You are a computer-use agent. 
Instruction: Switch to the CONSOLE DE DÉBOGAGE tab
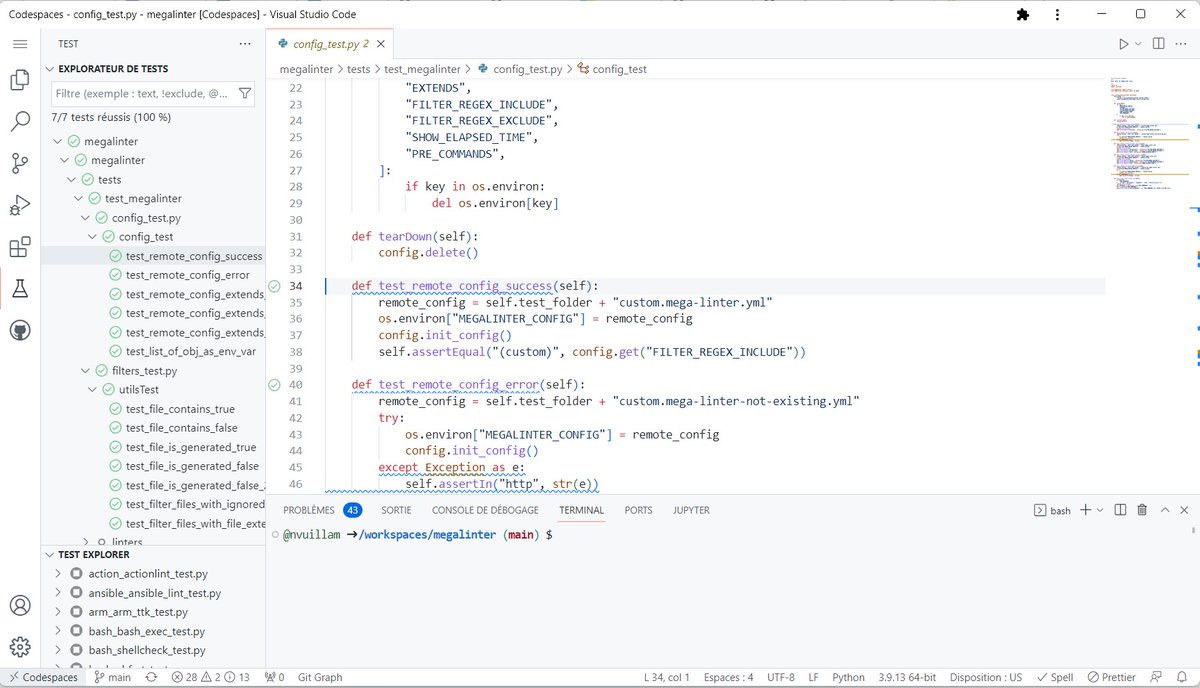tap(485, 510)
